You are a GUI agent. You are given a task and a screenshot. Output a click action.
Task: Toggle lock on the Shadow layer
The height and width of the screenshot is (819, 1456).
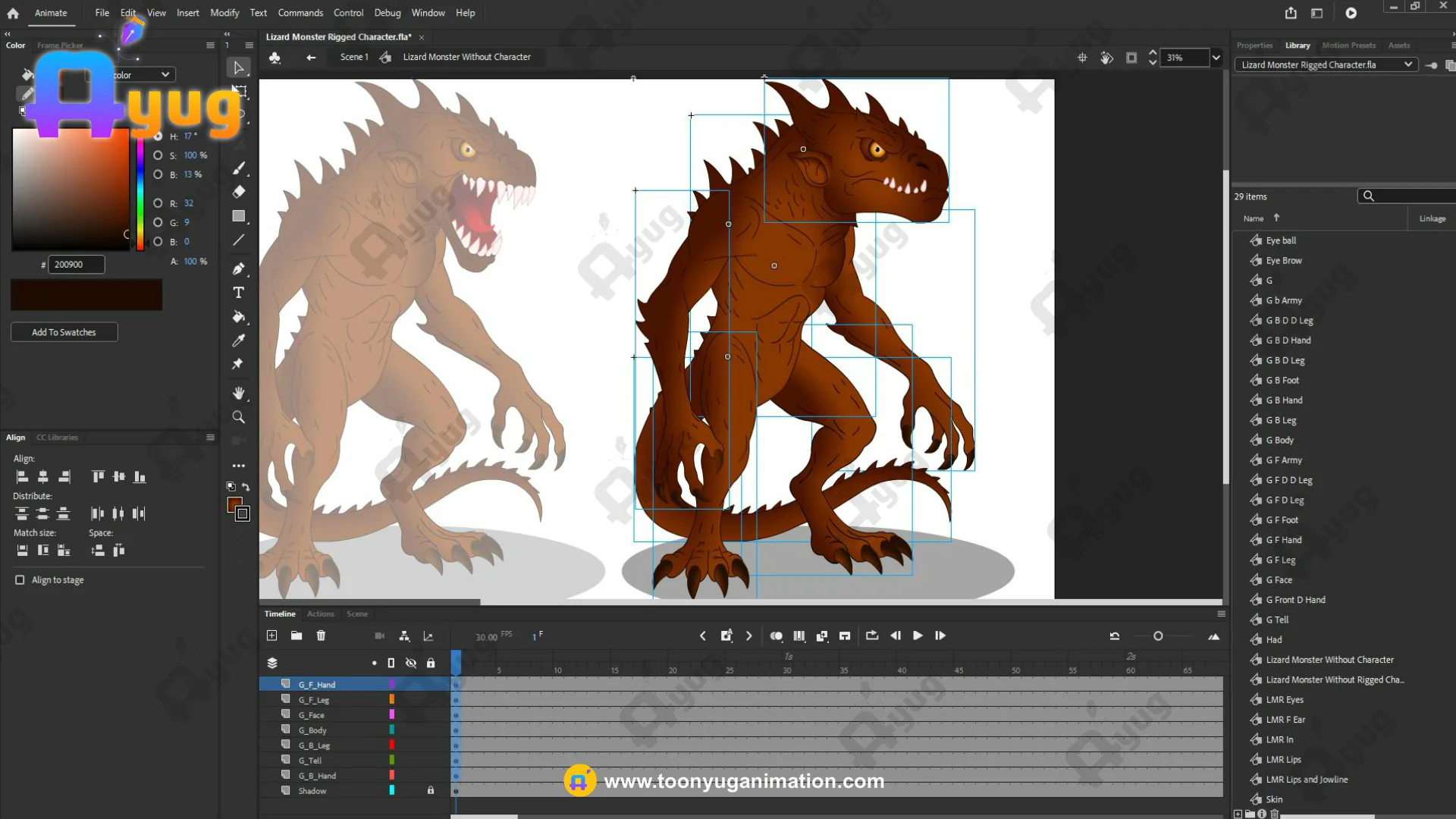click(431, 790)
